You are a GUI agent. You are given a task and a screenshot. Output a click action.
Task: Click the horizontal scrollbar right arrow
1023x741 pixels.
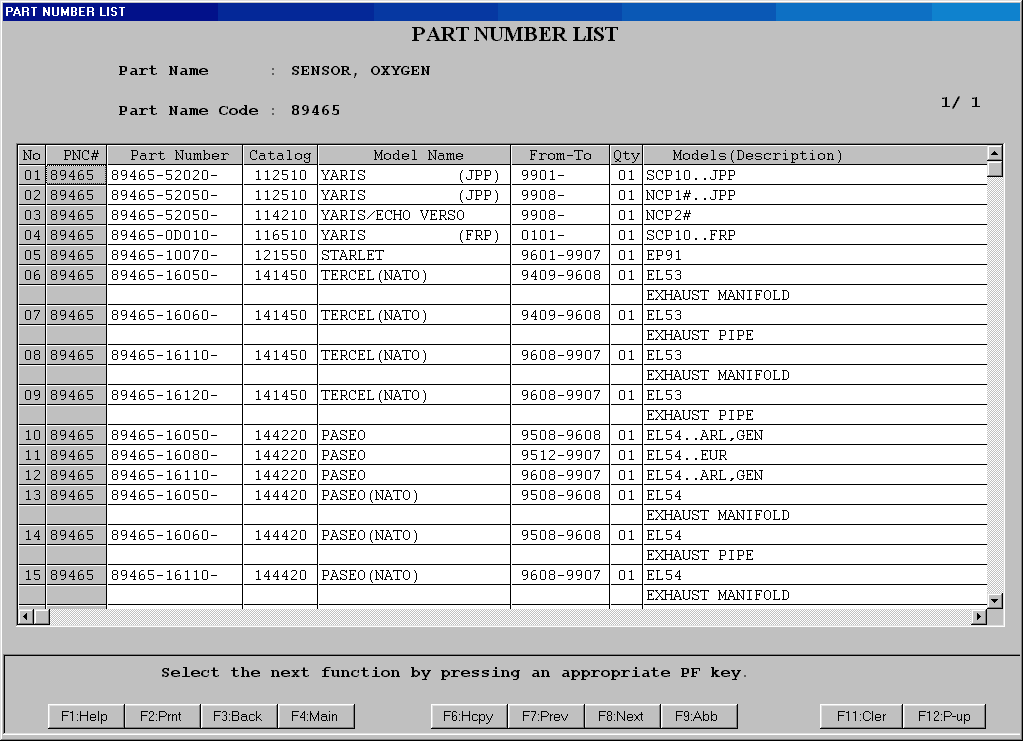(x=979, y=616)
